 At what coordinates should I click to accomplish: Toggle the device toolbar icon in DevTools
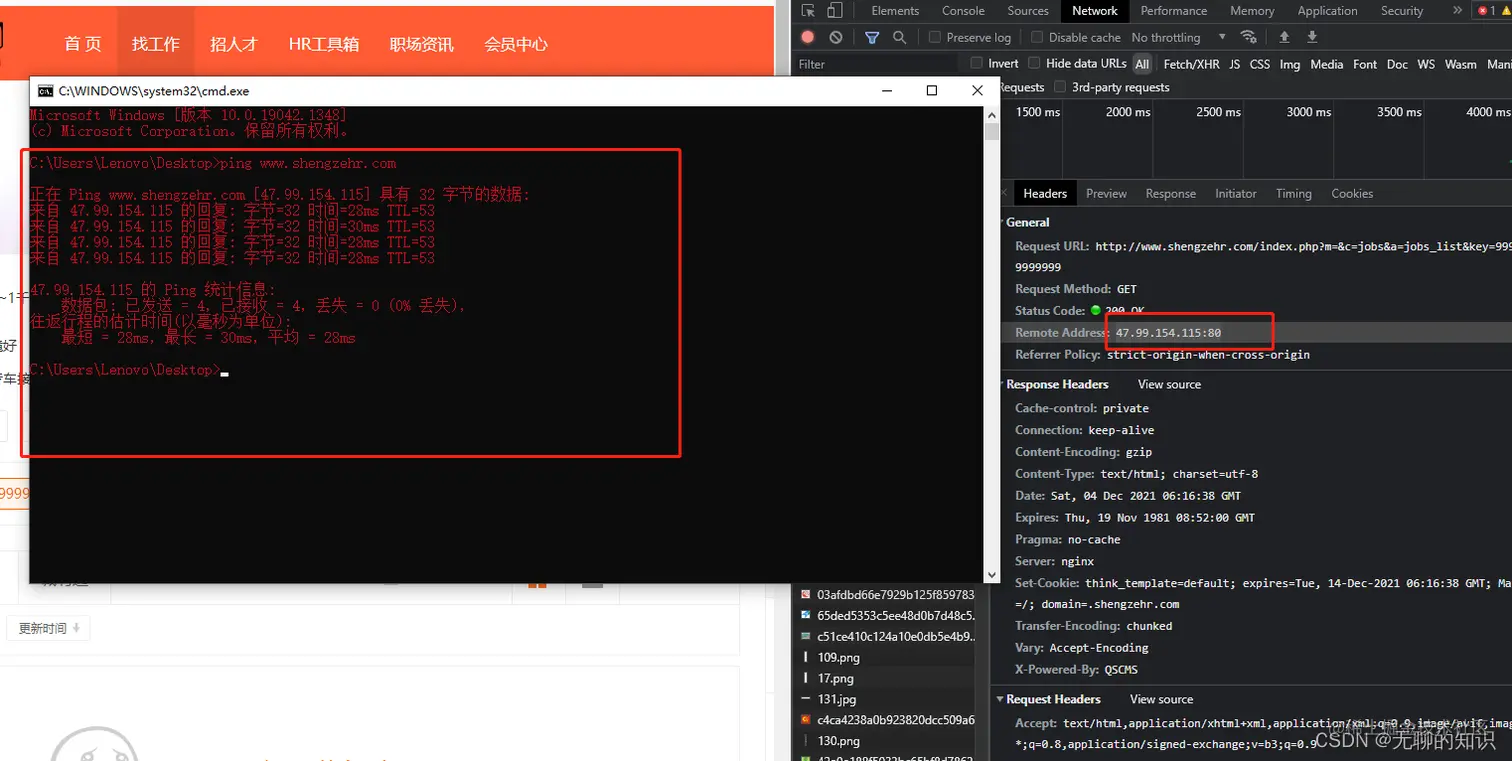835,11
